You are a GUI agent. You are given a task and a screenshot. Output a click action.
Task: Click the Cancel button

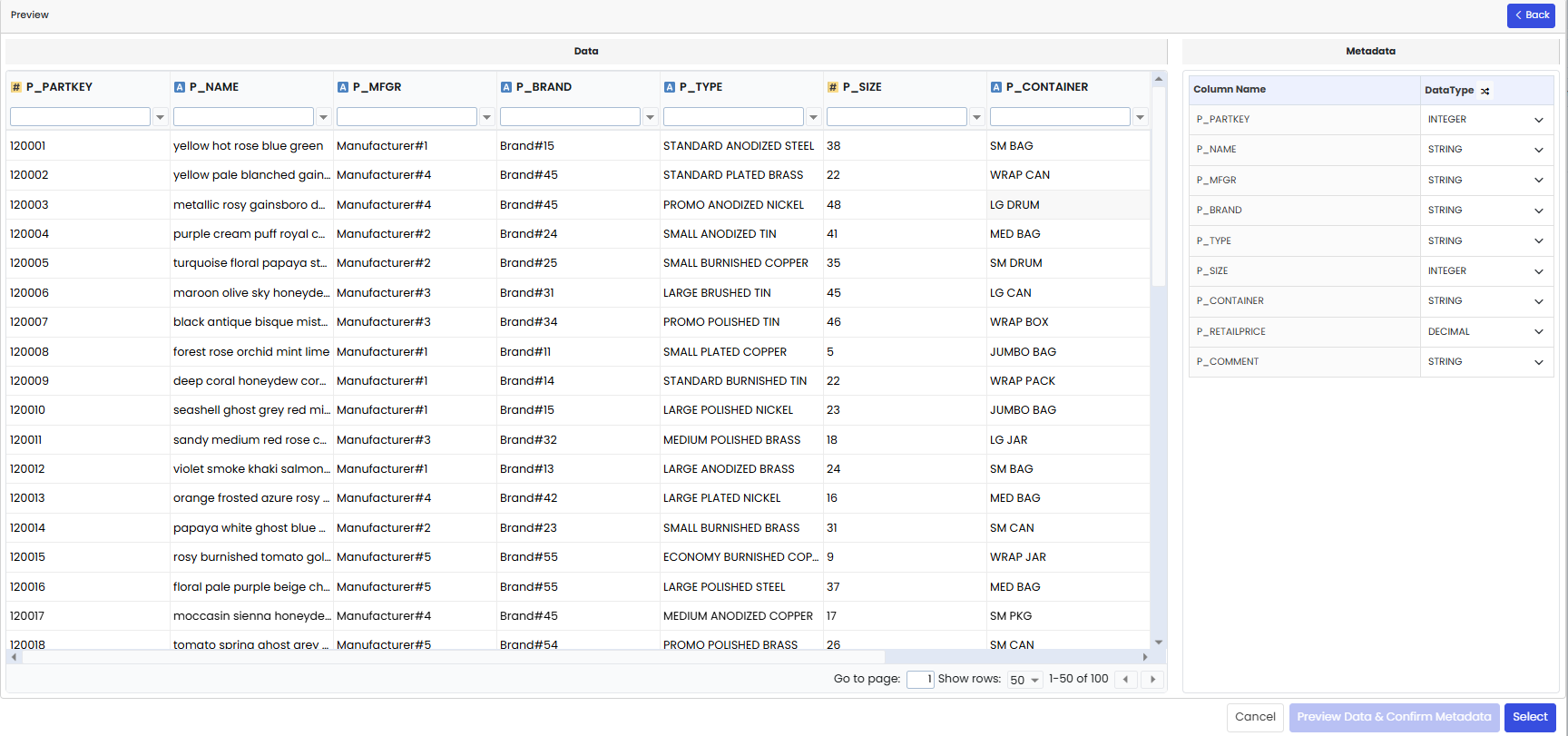point(1255,717)
